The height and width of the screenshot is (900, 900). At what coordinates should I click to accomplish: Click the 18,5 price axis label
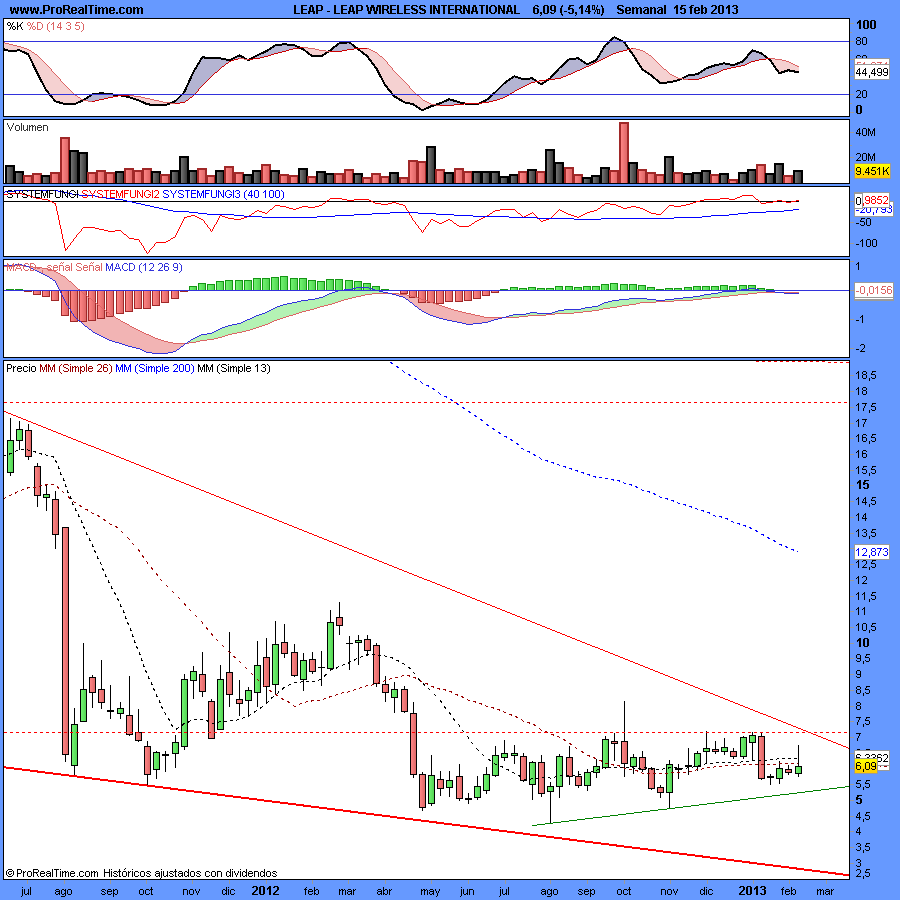866,375
